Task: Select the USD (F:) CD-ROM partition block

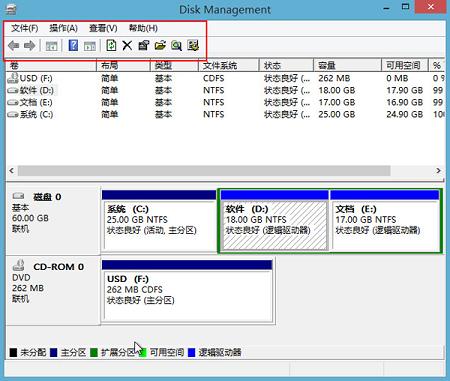Action: (x=187, y=292)
